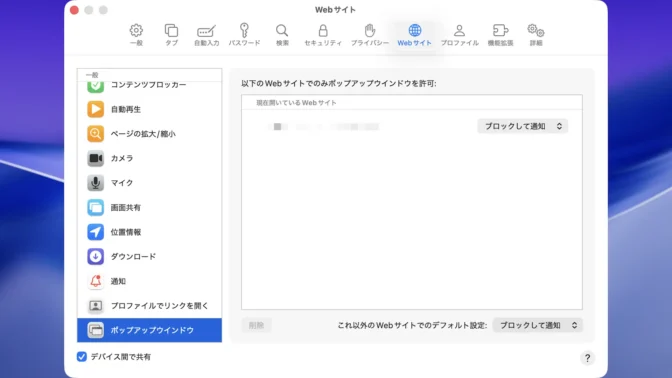Select the blurred website row in list
672x378 pixels.
click(x=411, y=126)
